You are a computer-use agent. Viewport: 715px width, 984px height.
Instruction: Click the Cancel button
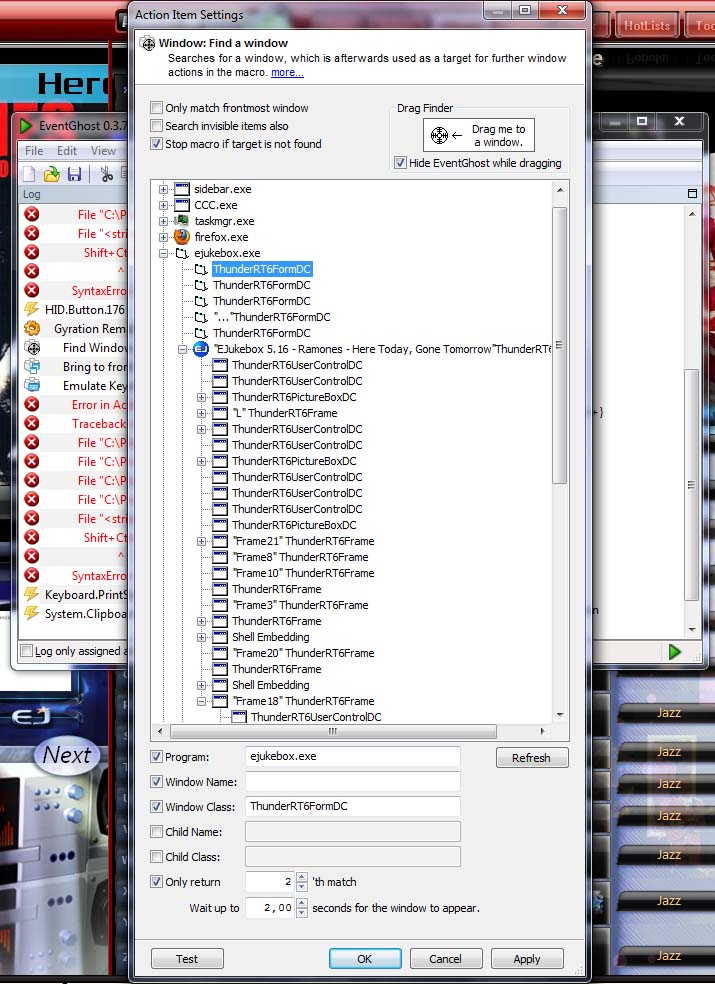(446, 959)
